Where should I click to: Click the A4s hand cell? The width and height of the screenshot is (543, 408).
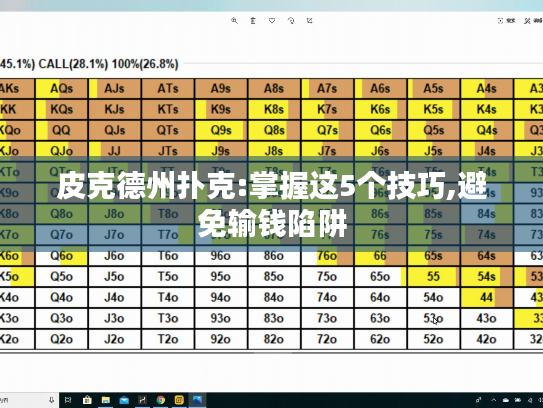click(487, 89)
